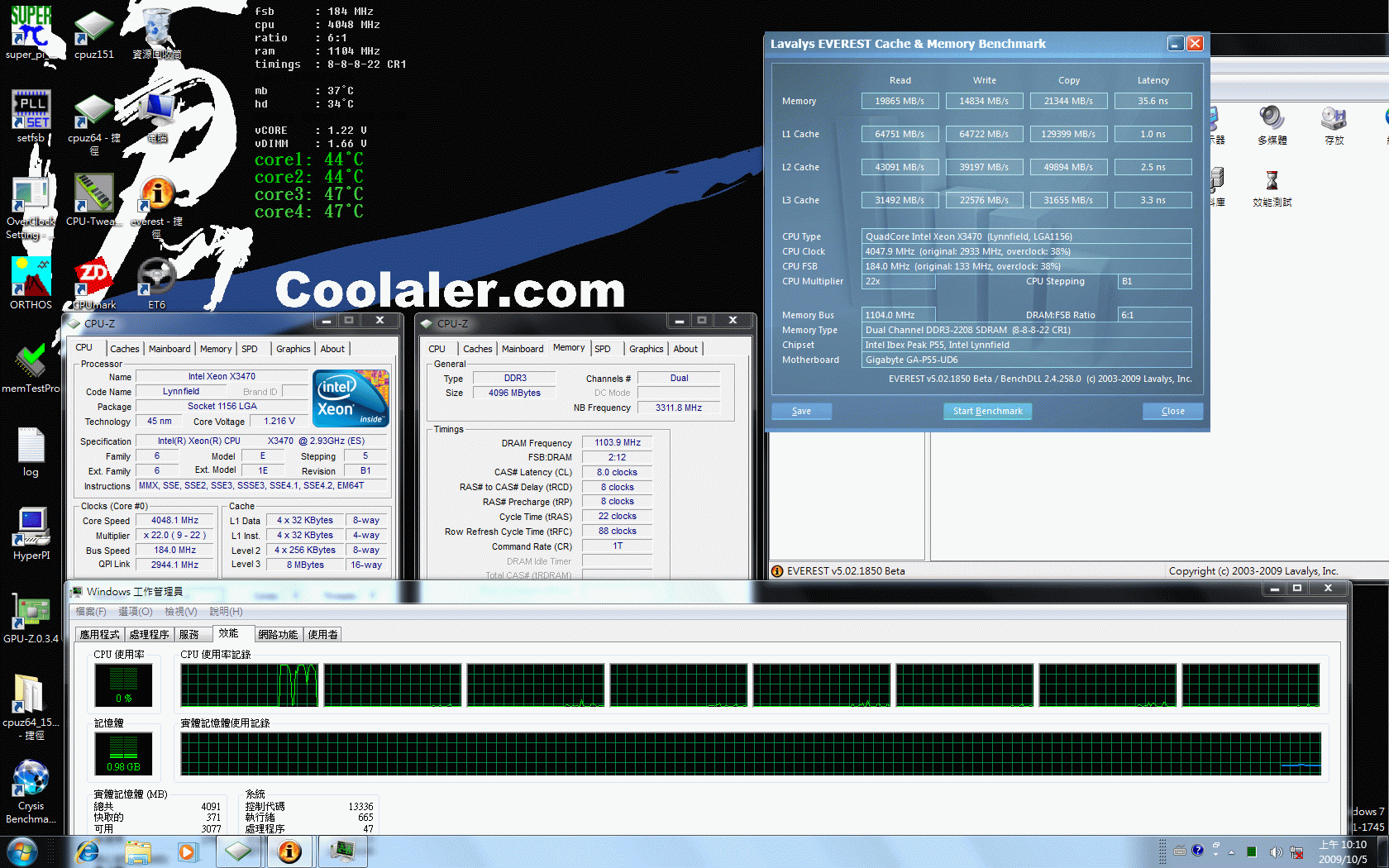Open Internet Explorer from the taskbar
Screen dimensions: 1389x868
click(x=87, y=851)
